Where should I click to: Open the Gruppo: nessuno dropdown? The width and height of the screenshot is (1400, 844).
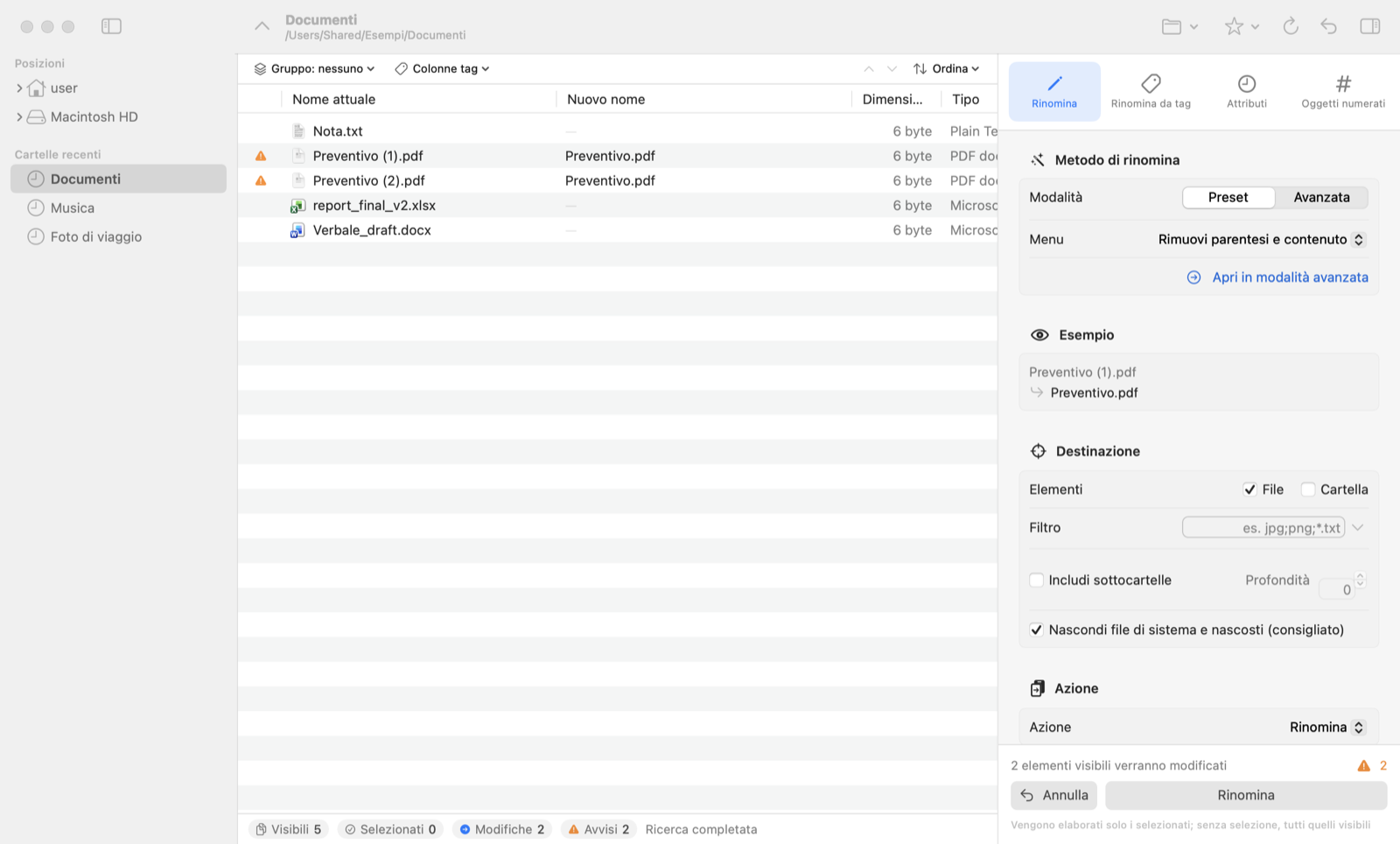pos(315,68)
